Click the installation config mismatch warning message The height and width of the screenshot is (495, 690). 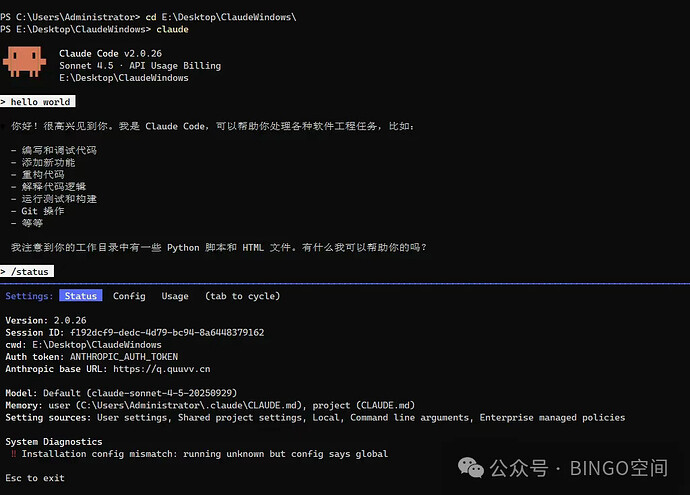tap(205, 454)
